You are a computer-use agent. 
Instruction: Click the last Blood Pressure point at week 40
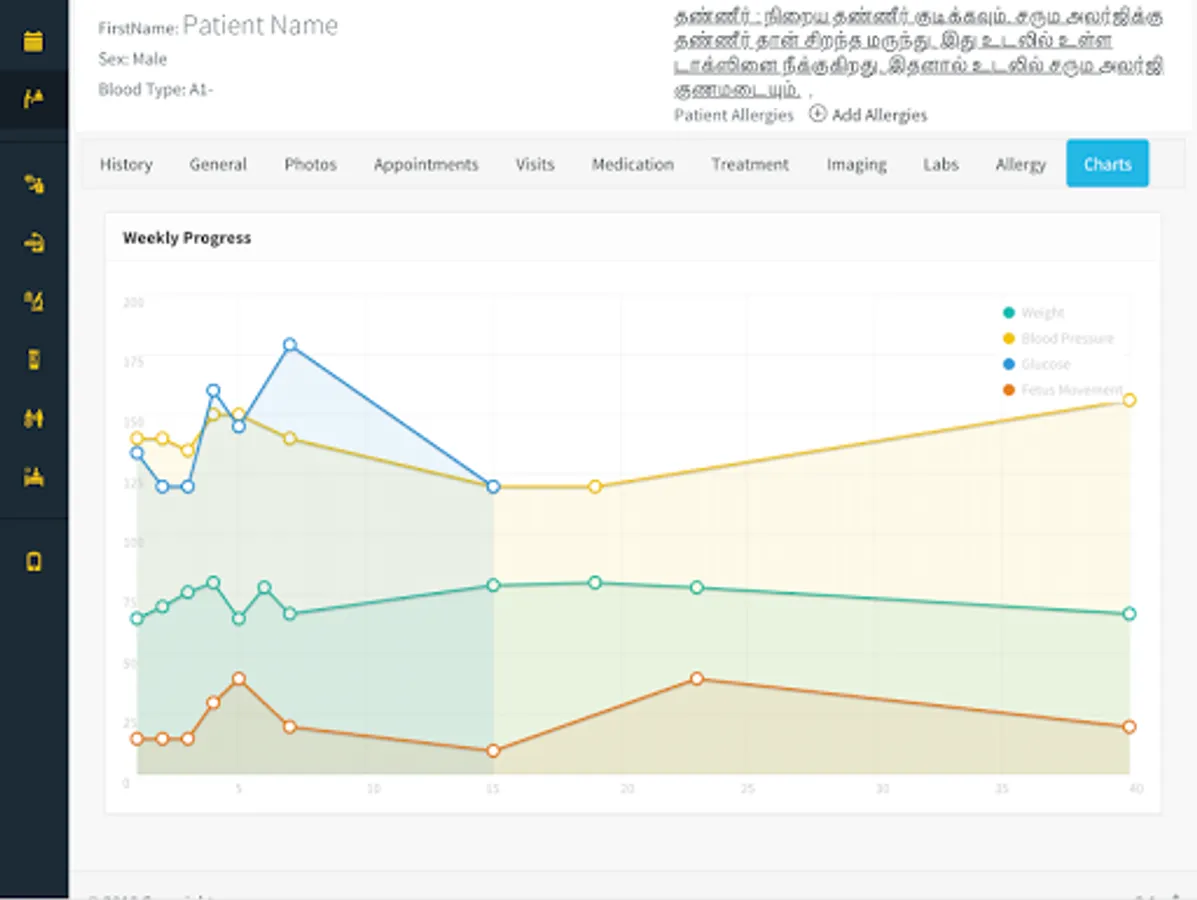tap(1129, 400)
